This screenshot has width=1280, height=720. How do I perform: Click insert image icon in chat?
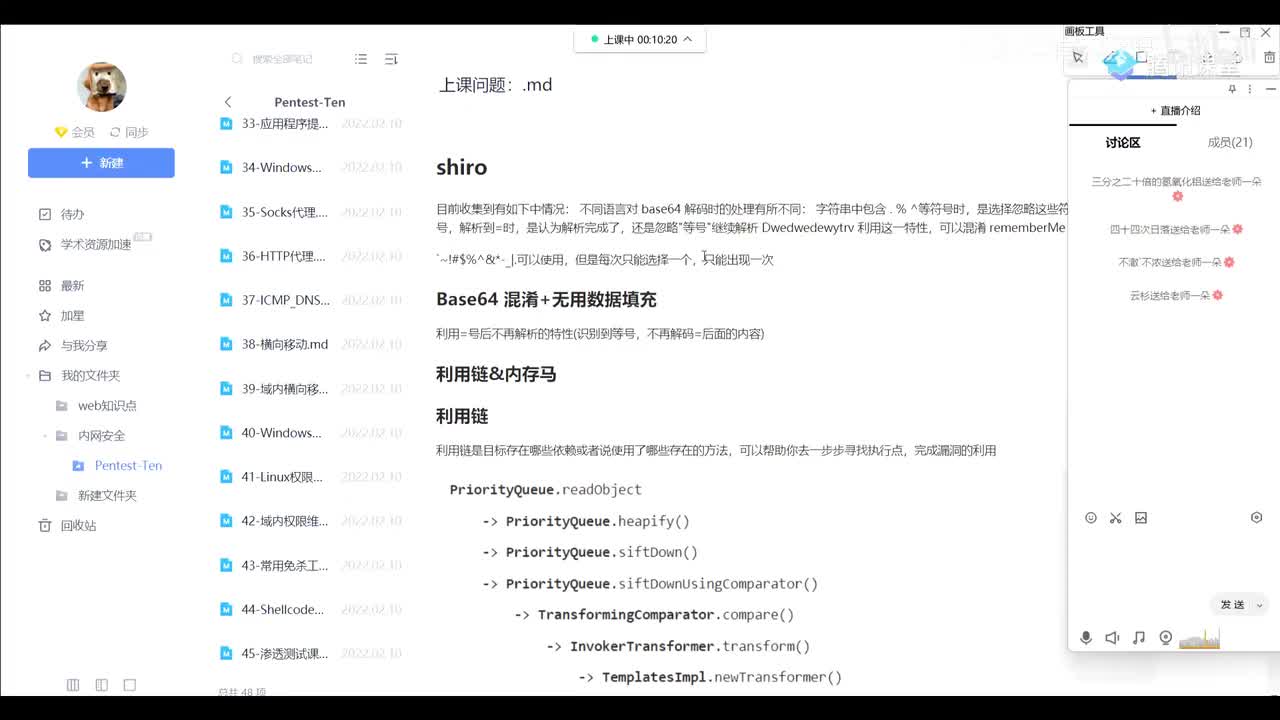[x=1141, y=518]
